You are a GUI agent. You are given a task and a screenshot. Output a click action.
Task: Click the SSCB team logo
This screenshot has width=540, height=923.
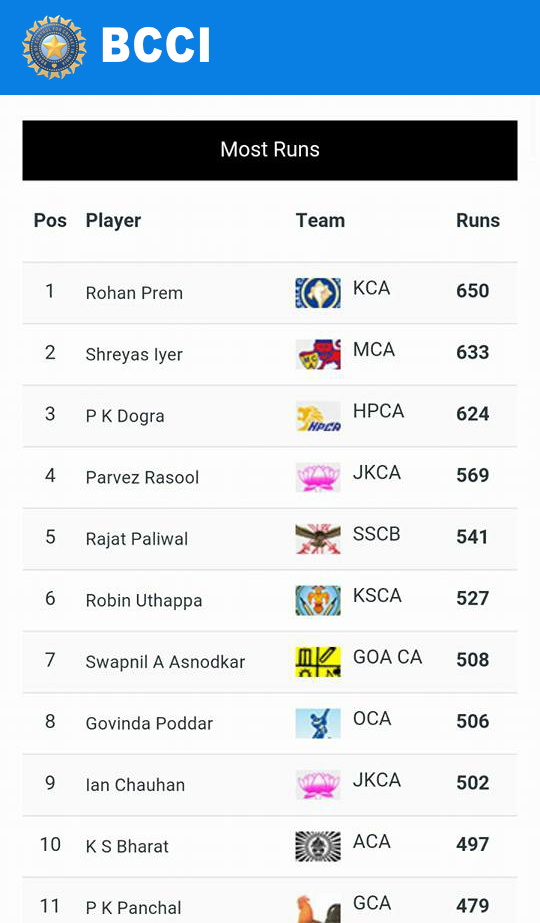pos(318,539)
